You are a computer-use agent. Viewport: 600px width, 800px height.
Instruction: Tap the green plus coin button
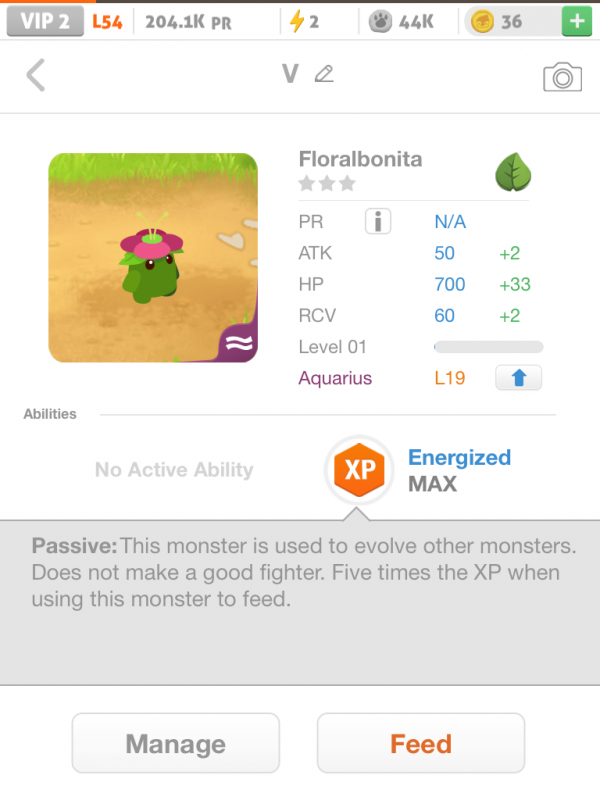(575, 21)
